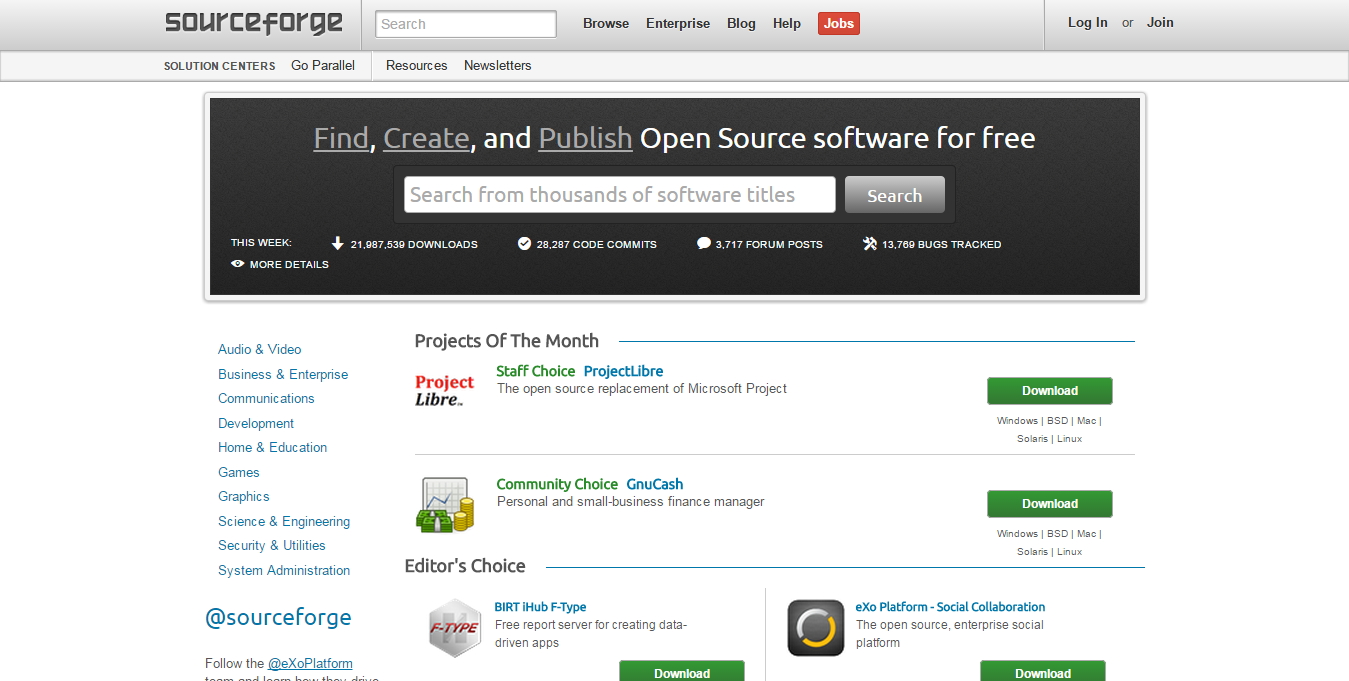Click the gray Search button
The image size is (1349, 681).
[895, 196]
